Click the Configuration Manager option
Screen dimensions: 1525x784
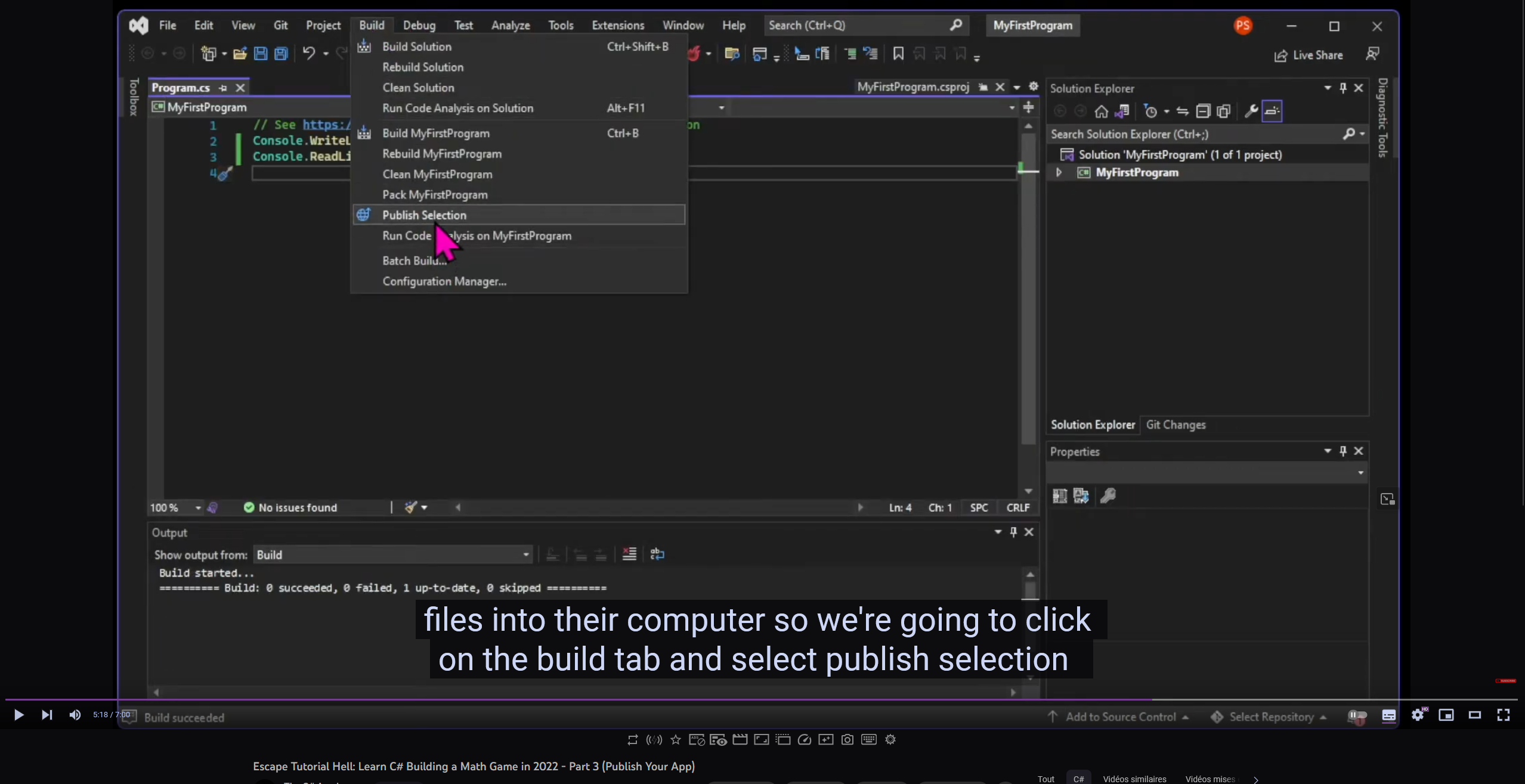click(x=444, y=281)
